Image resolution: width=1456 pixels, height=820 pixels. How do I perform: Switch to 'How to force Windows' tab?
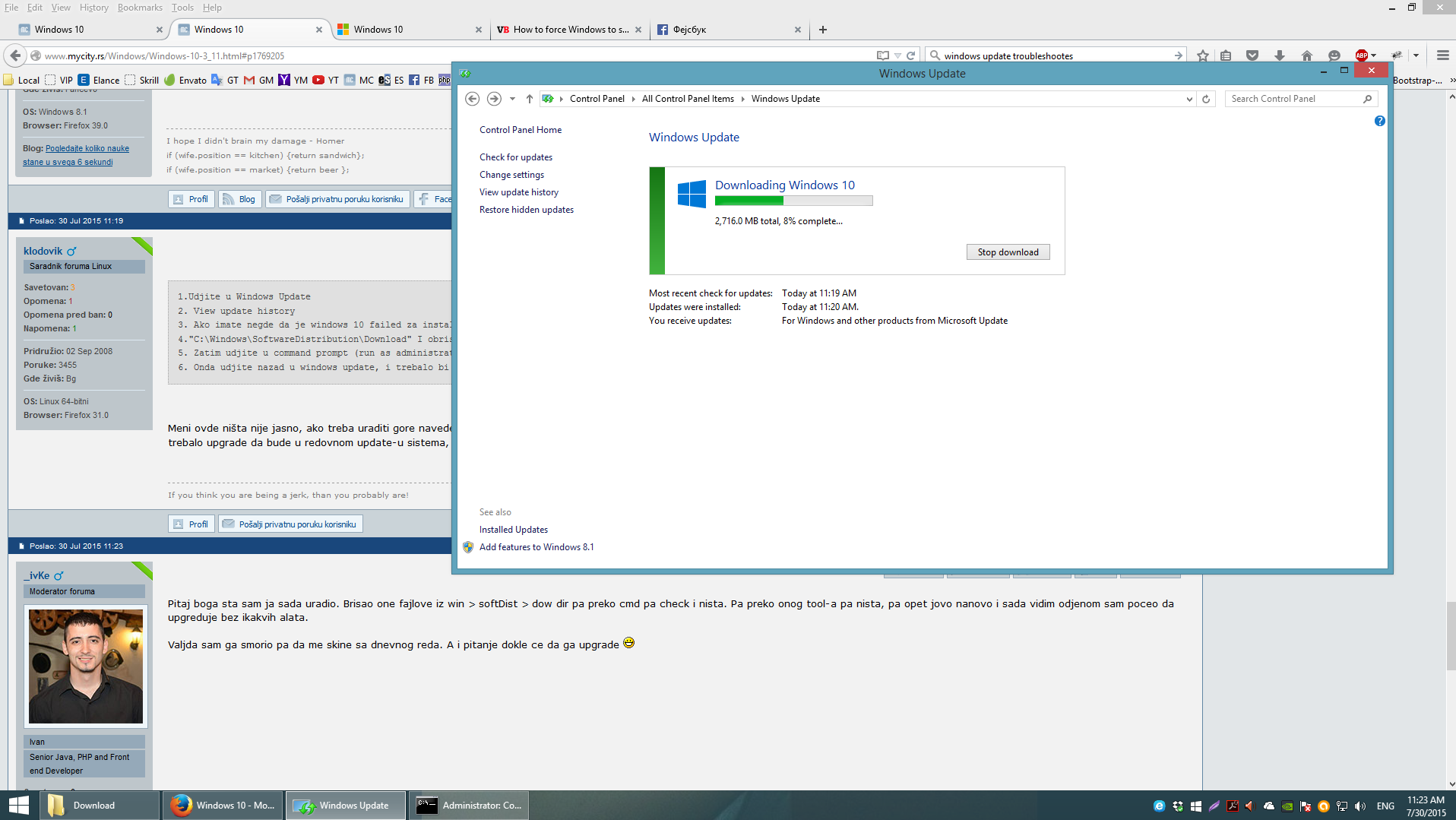568,30
